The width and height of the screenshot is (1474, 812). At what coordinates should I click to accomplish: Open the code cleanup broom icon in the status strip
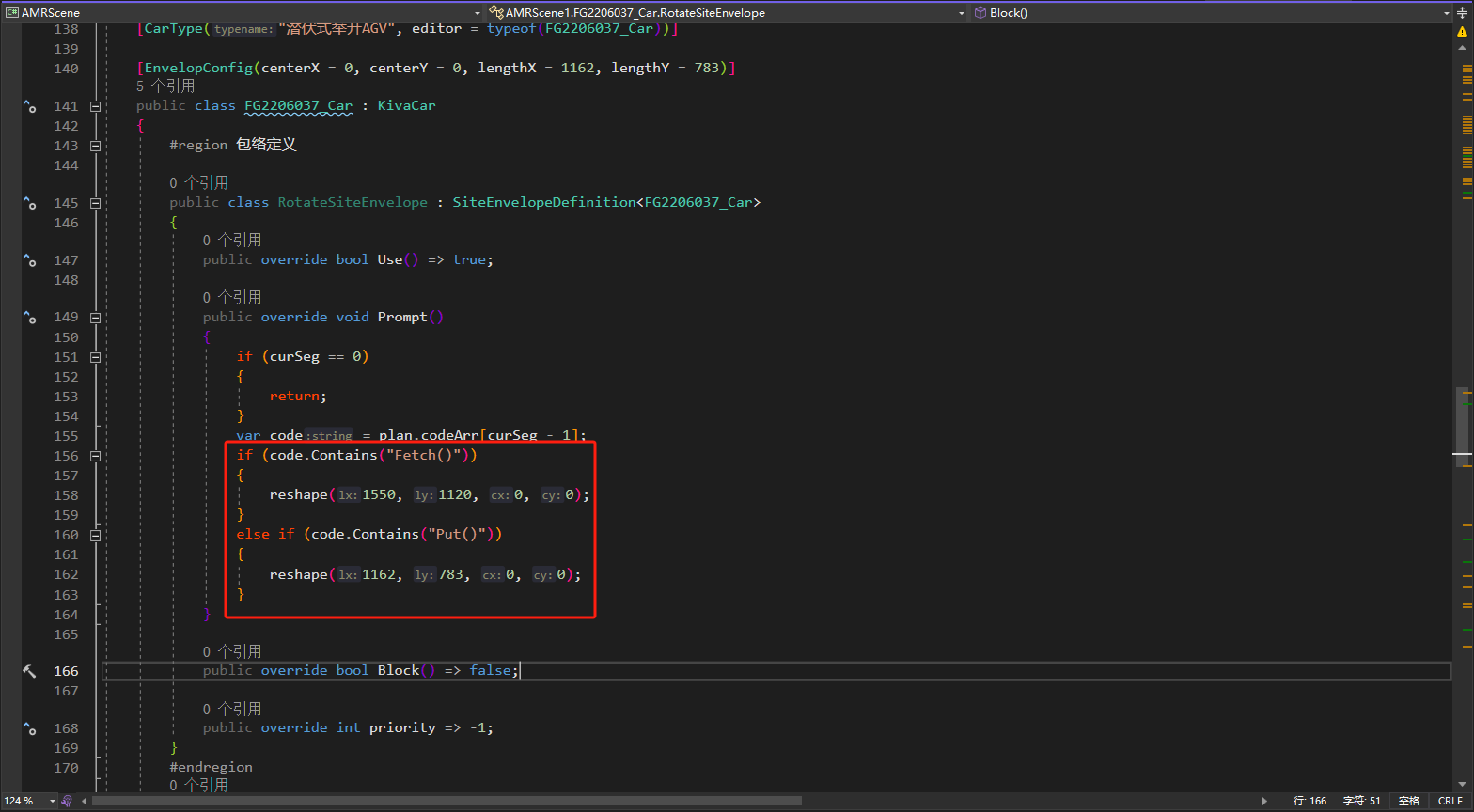click(66, 801)
